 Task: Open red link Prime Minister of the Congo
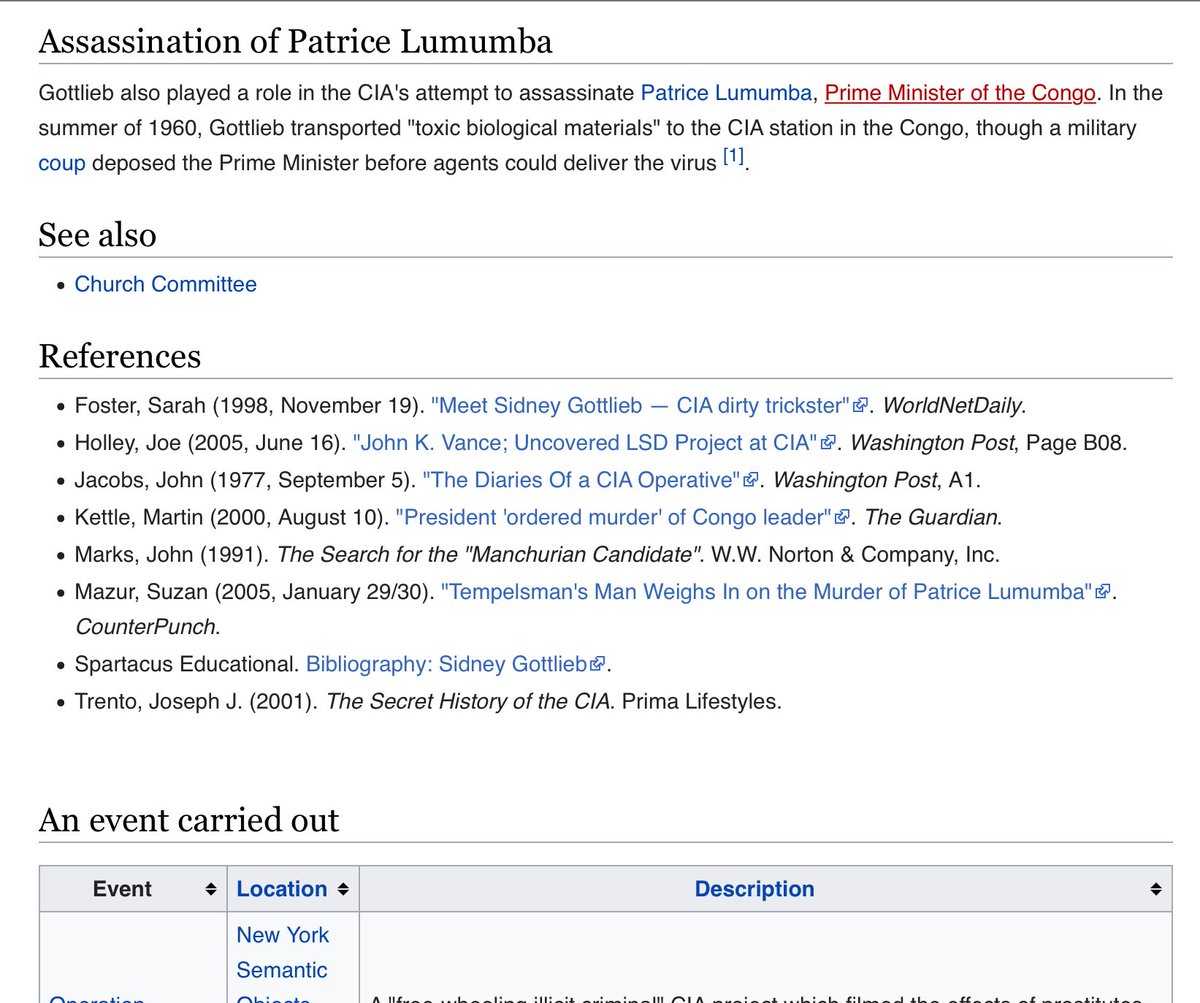pyautogui.click(x=961, y=93)
